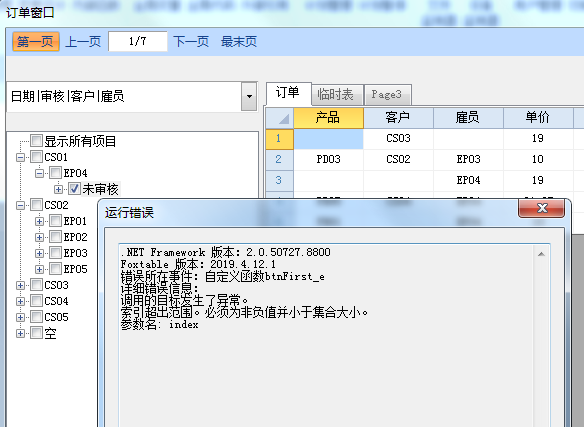Select row header 2 in the grid
584x427 pixels.
(280, 159)
